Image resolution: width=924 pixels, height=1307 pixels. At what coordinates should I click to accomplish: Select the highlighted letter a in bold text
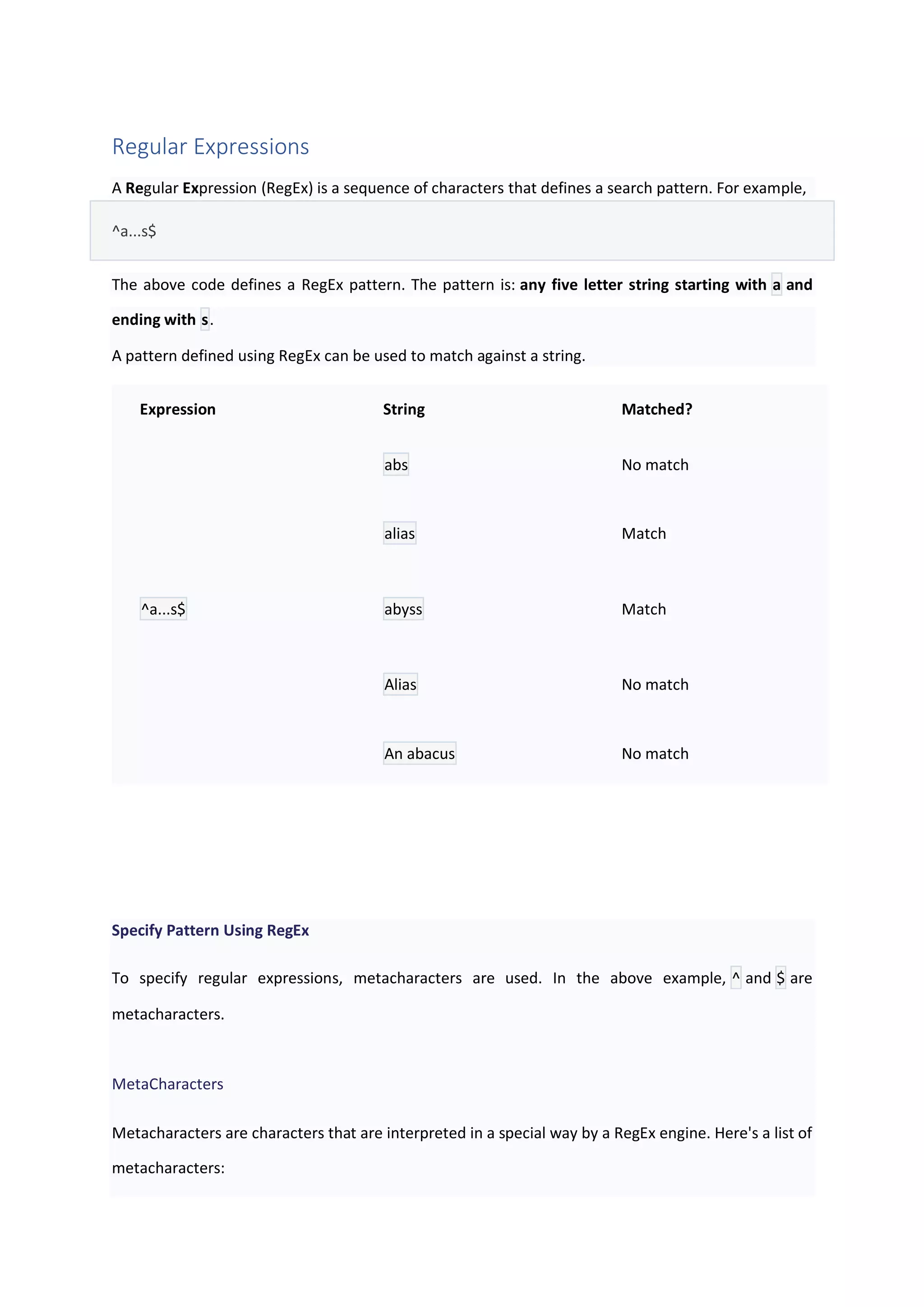coord(776,285)
